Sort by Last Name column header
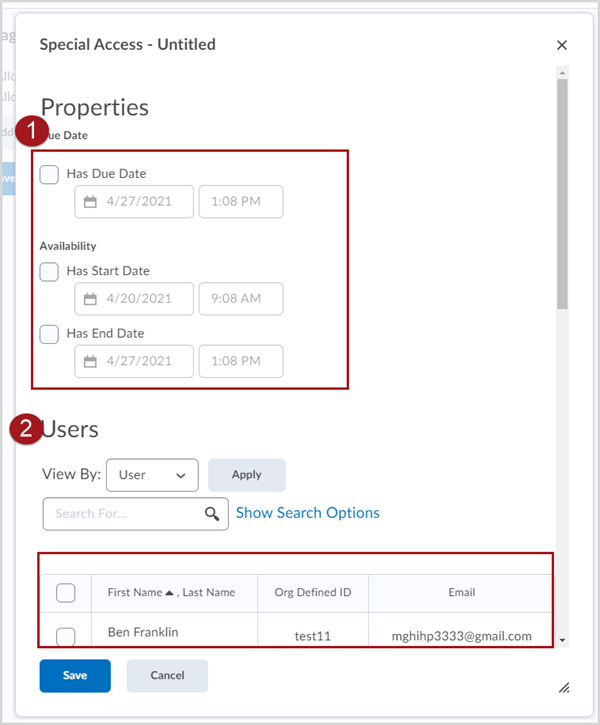Image resolution: width=600 pixels, height=725 pixels. click(209, 592)
